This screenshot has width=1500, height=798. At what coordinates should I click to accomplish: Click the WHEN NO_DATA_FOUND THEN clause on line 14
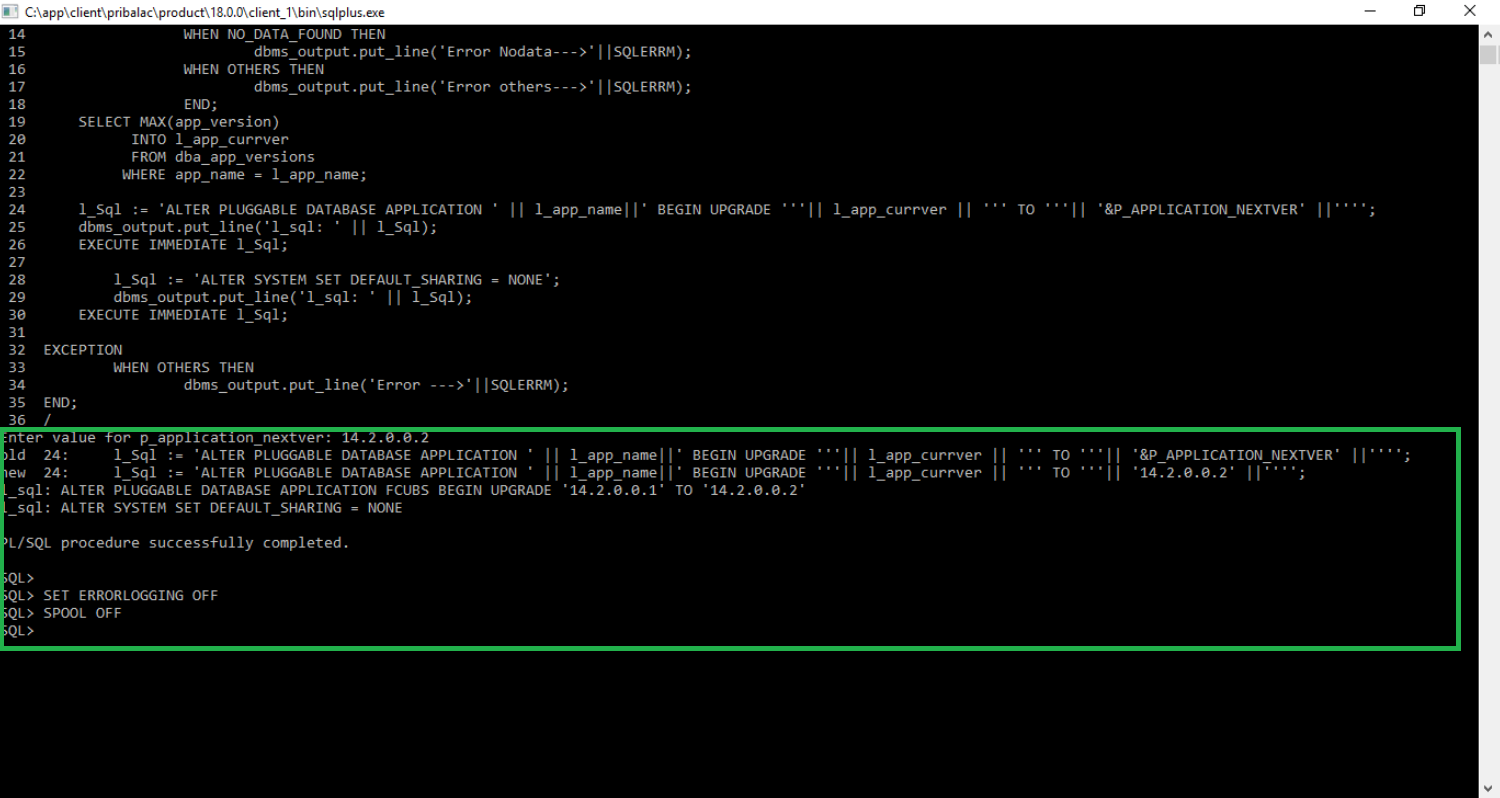283,33
